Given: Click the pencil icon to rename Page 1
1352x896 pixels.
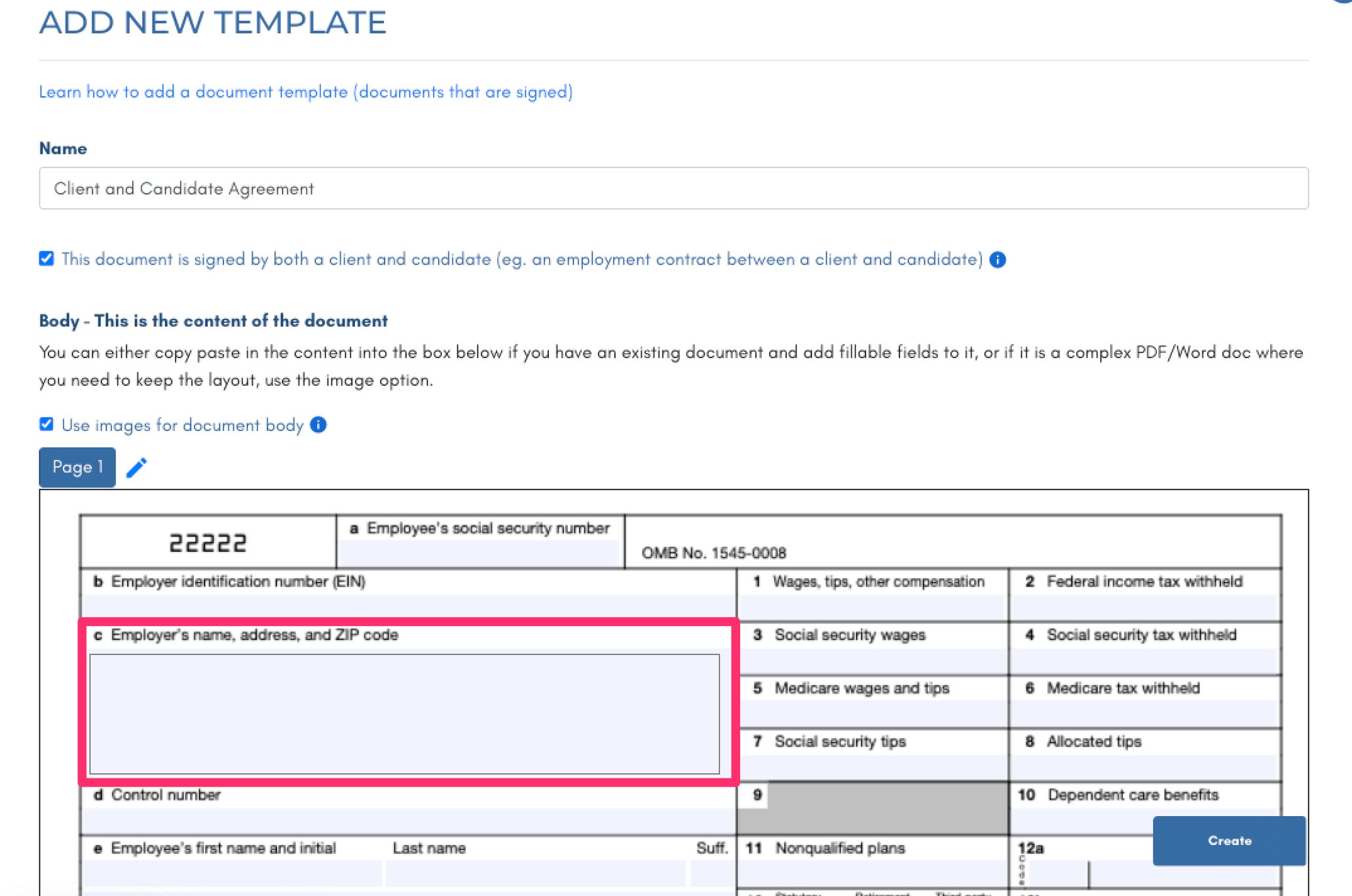Looking at the screenshot, I should (x=137, y=467).
